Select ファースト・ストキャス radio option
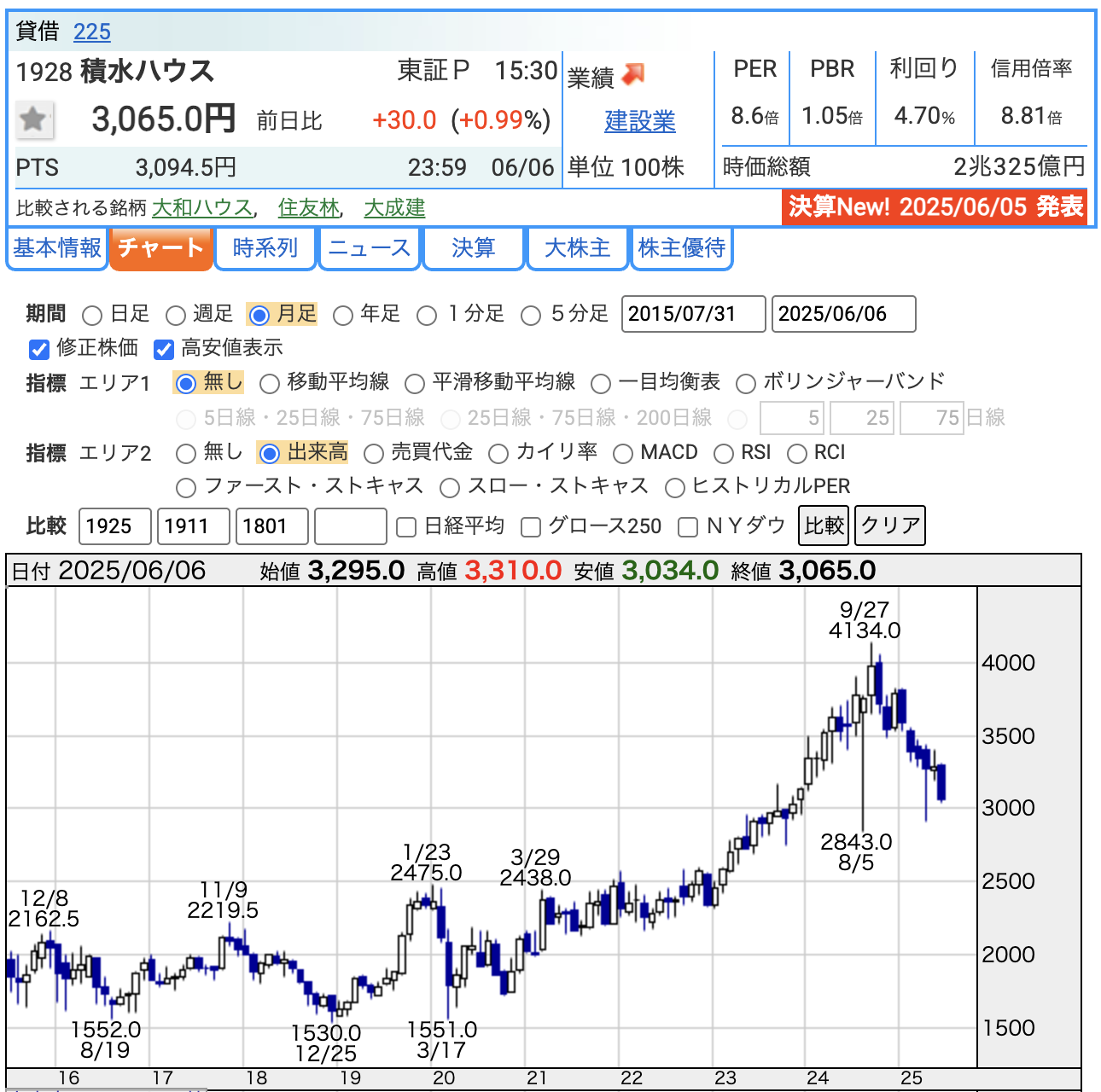Screen dimensions: 1101x1092 tap(185, 488)
